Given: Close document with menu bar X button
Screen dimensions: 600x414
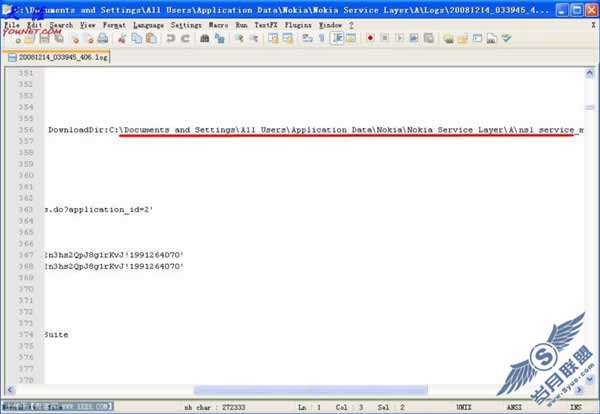Looking at the screenshot, I should [x=593, y=25].
